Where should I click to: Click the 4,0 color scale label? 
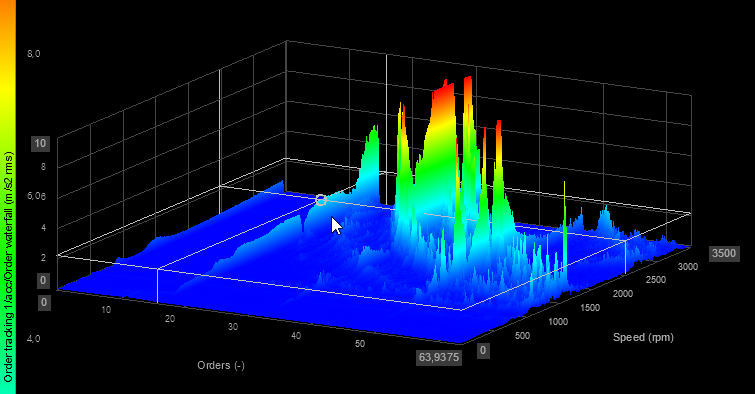pyautogui.click(x=34, y=339)
